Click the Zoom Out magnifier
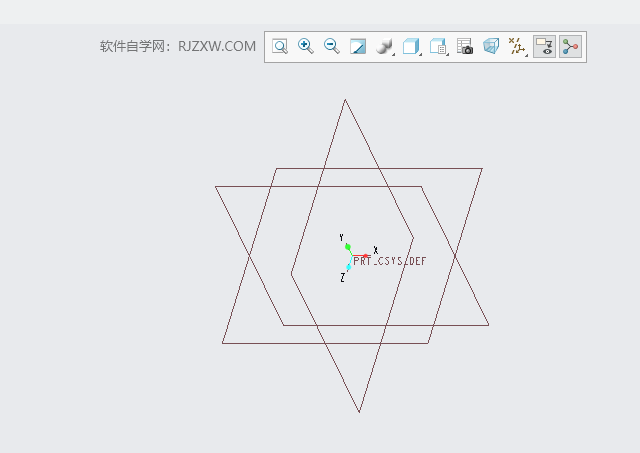640x453 pixels. (x=332, y=46)
